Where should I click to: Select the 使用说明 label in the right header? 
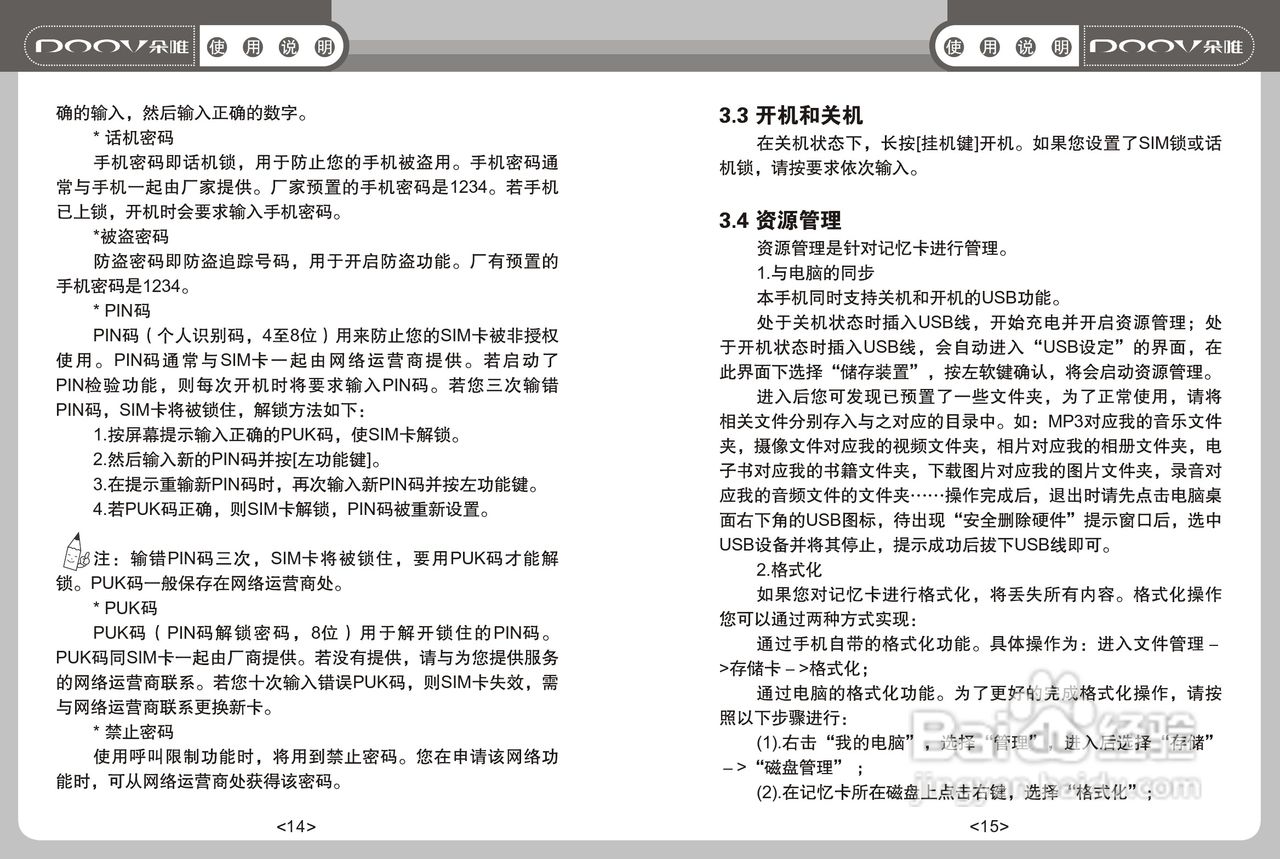click(x=1008, y=47)
